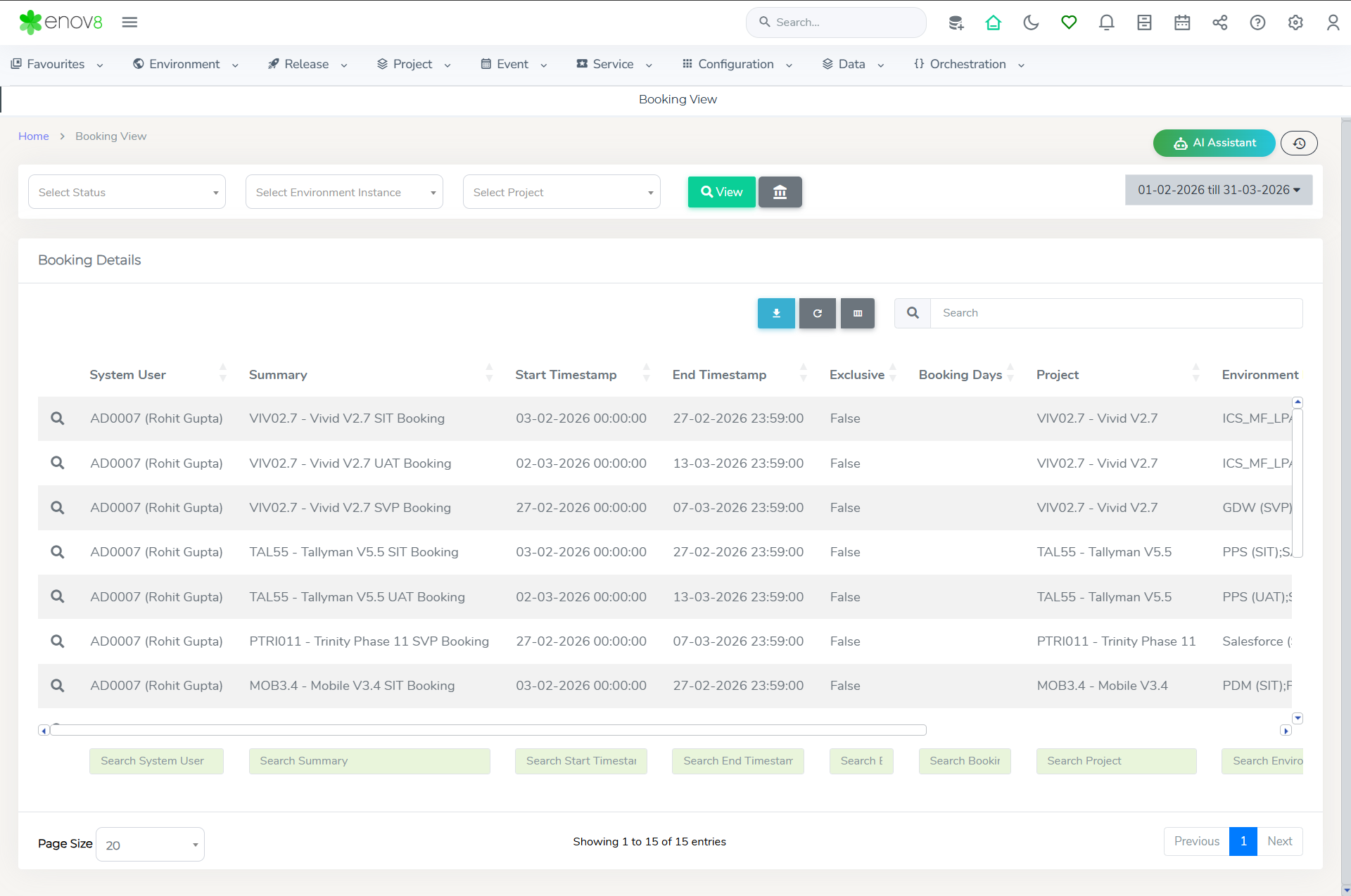Click the green View button
The height and width of the screenshot is (896, 1351).
coord(721,192)
